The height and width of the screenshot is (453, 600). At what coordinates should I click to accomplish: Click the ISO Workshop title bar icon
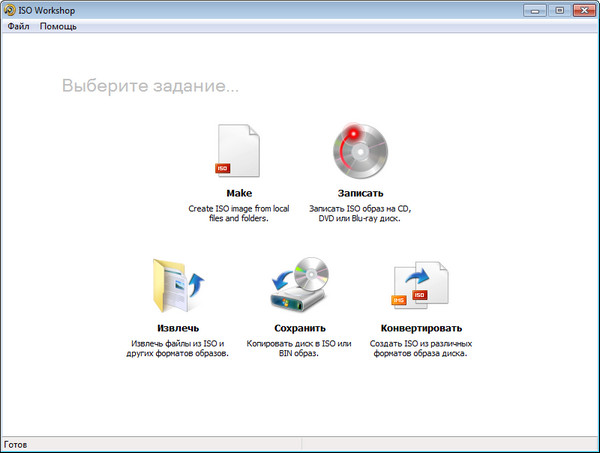(x=10, y=10)
